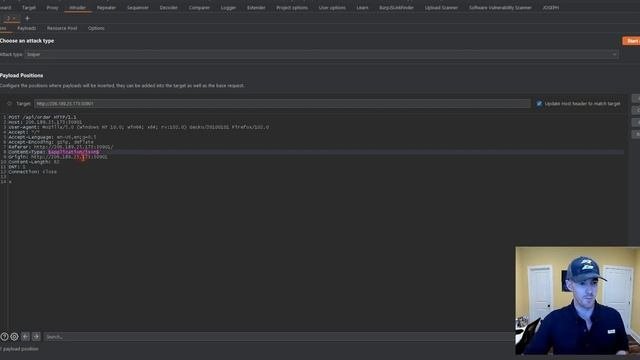Switch to the Payloads sub-tab
The width and height of the screenshot is (640, 360).
pyautogui.click(x=27, y=28)
